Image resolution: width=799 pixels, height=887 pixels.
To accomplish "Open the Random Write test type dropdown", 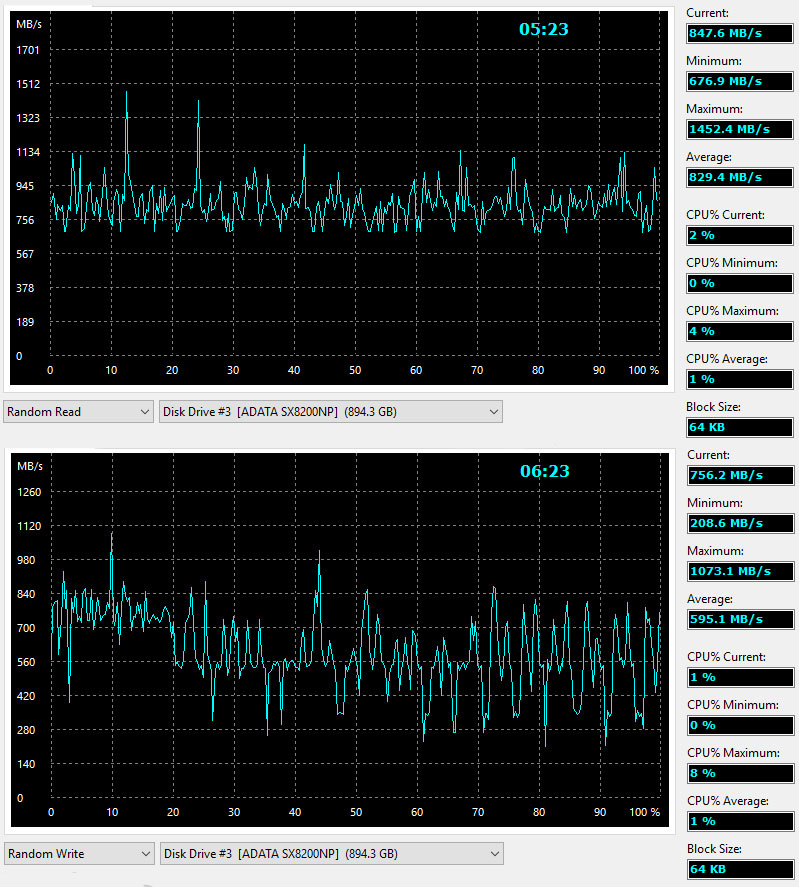I will pos(78,853).
